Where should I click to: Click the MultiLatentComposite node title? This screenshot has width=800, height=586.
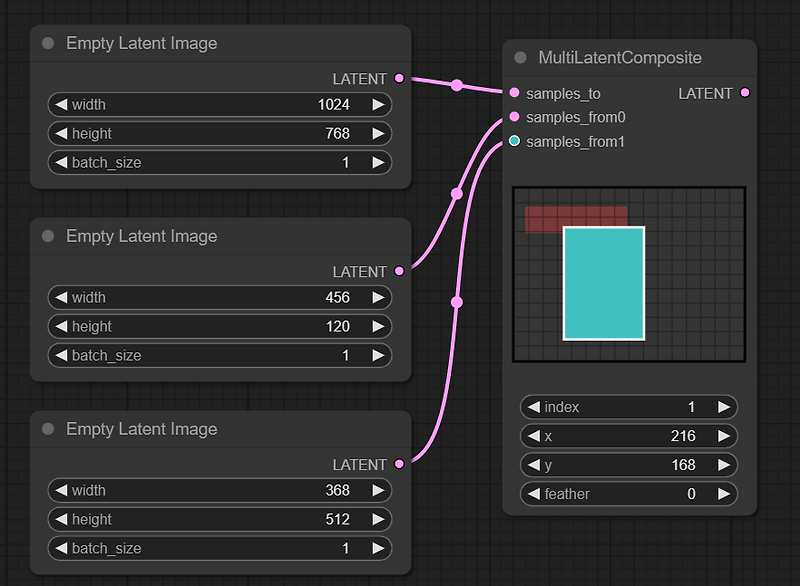[x=620, y=58]
